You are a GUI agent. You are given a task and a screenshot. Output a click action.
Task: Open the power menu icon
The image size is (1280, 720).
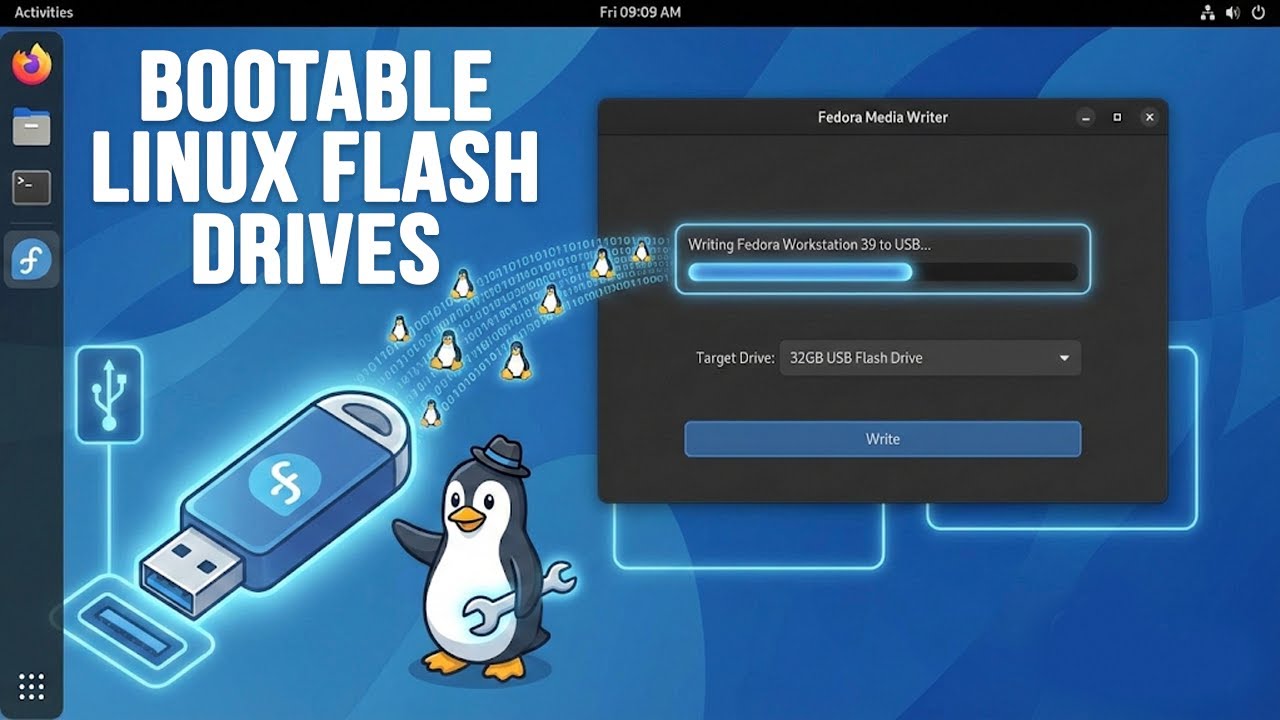(x=1257, y=12)
